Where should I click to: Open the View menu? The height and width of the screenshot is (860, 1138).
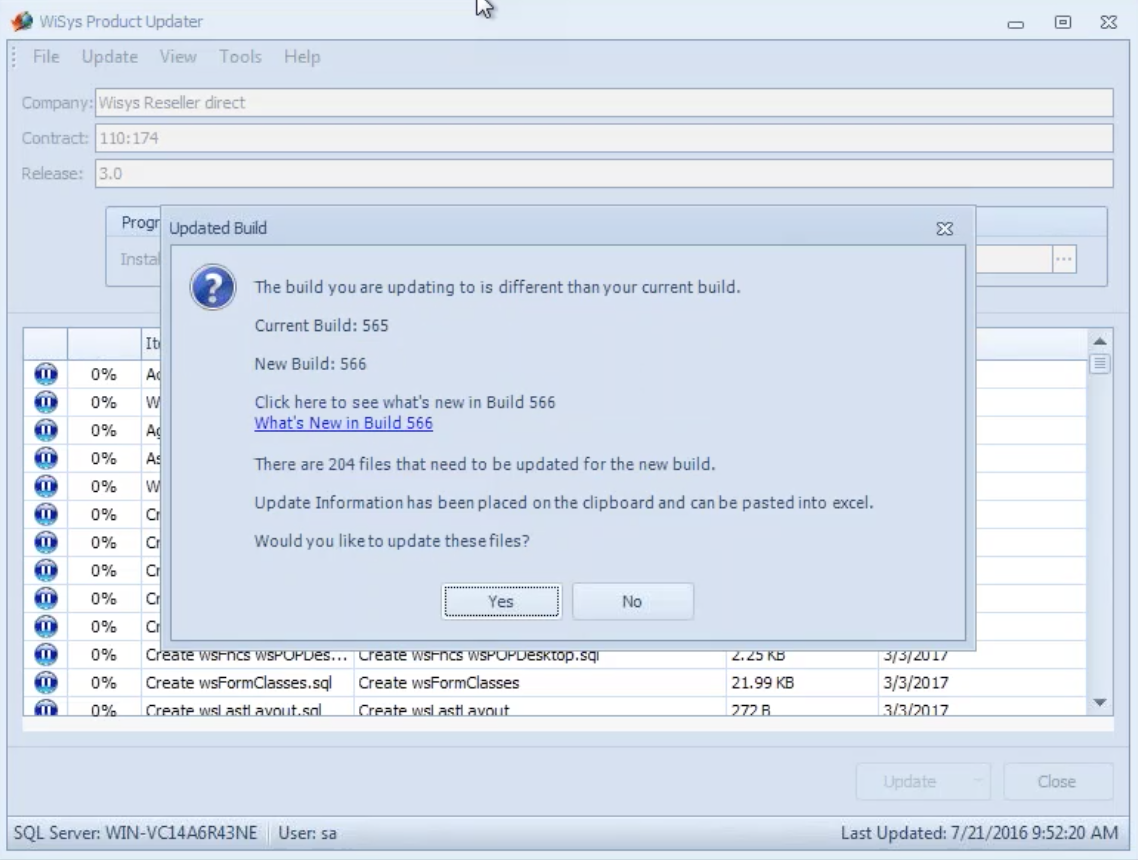[178, 57]
